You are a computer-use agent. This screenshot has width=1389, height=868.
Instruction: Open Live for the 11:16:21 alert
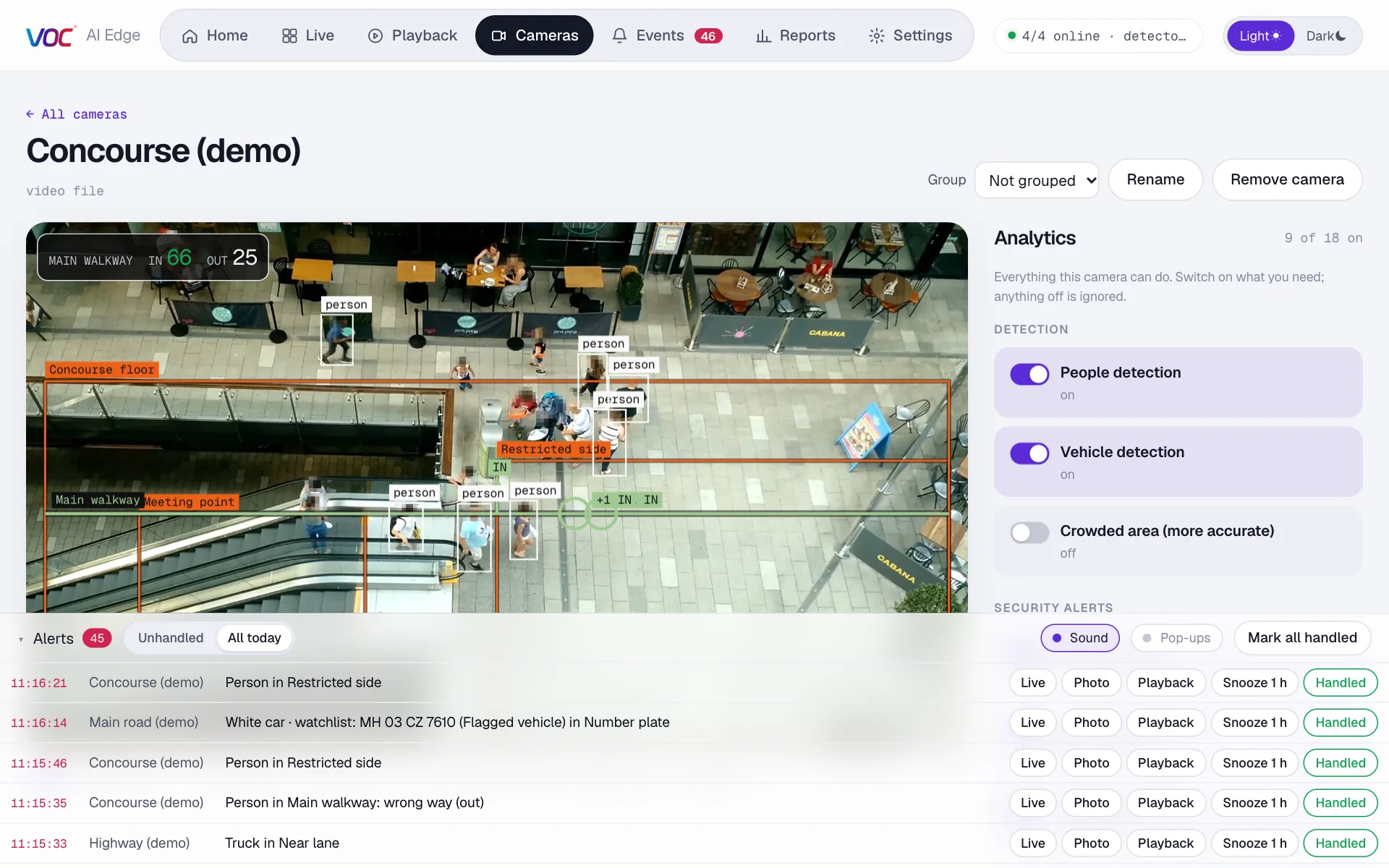[1032, 683]
